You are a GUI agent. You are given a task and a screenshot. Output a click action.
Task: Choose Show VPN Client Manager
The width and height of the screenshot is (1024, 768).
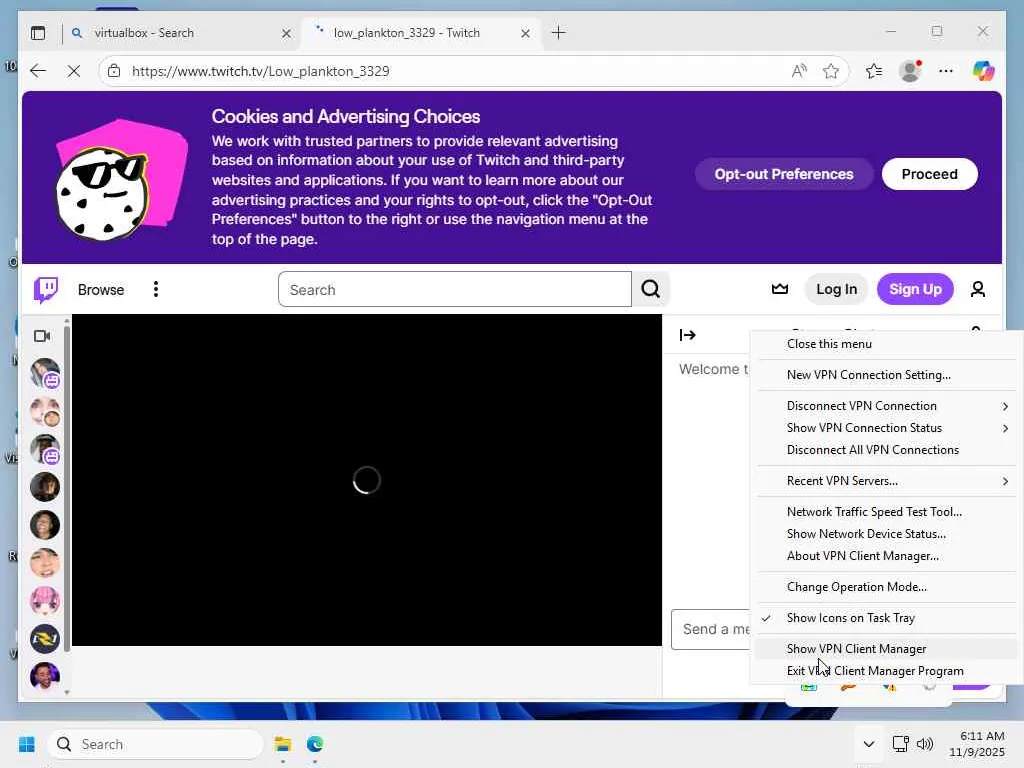tap(887, 648)
